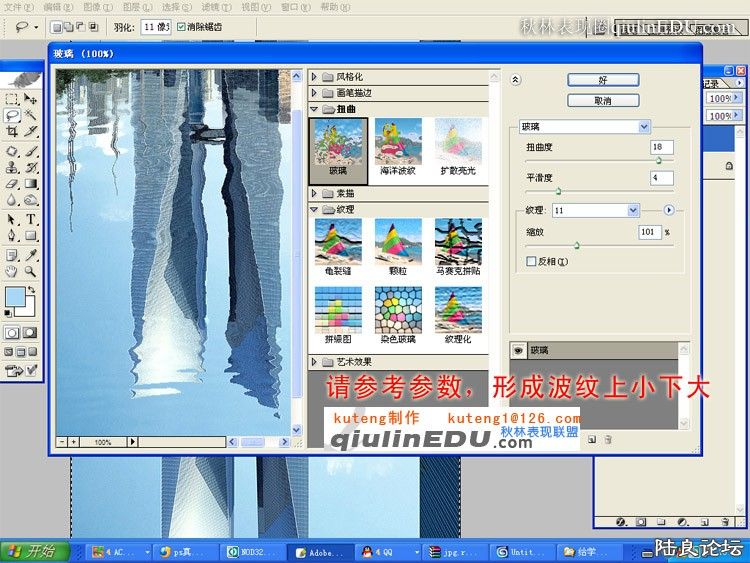Screen dimensions: 750x563
Task: Enable the 反相 invert checkbox
Action: click(531, 261)
